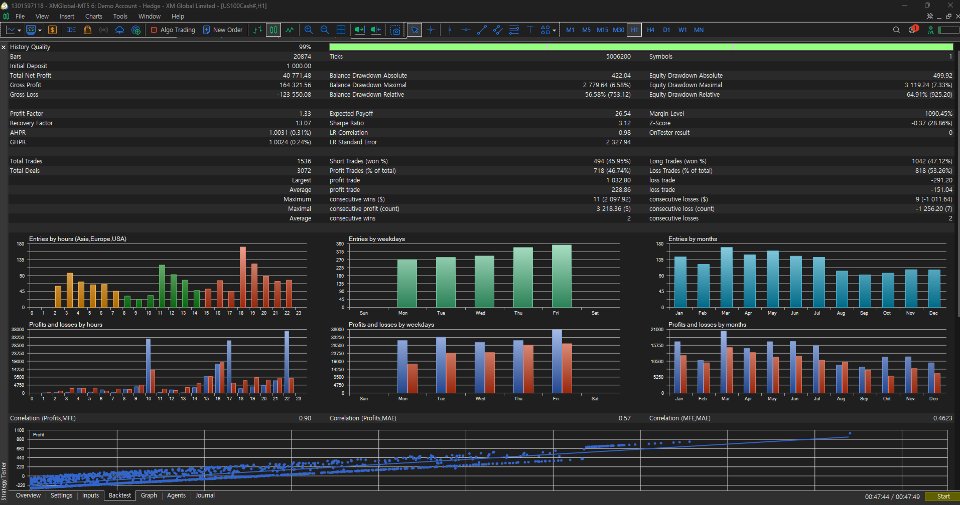Zoom in on the chart

click(309, 29)
